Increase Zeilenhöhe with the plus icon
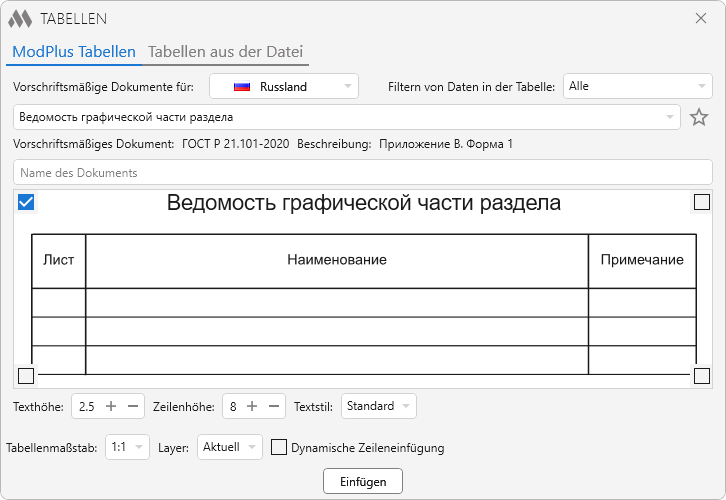The image size is (726, 500). [252, 406]
